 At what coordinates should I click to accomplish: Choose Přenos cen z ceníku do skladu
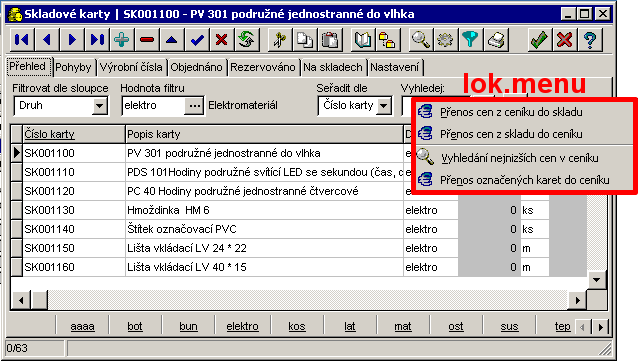524,112
